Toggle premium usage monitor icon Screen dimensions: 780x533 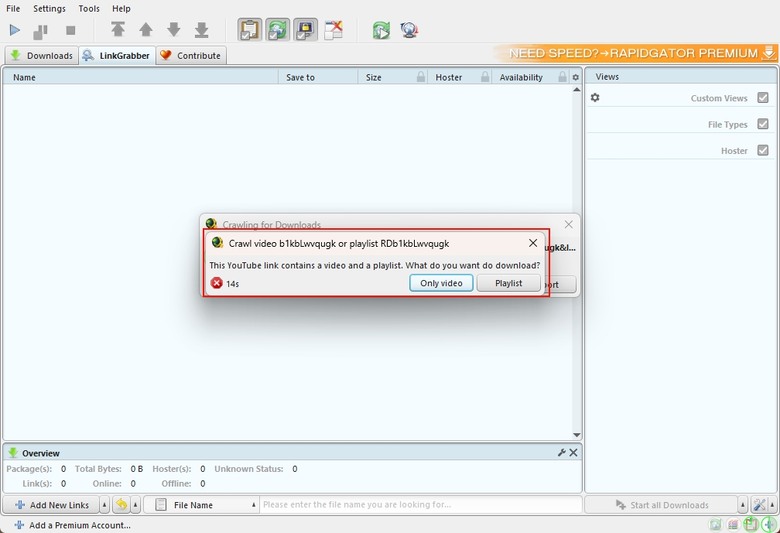point(305,30)
